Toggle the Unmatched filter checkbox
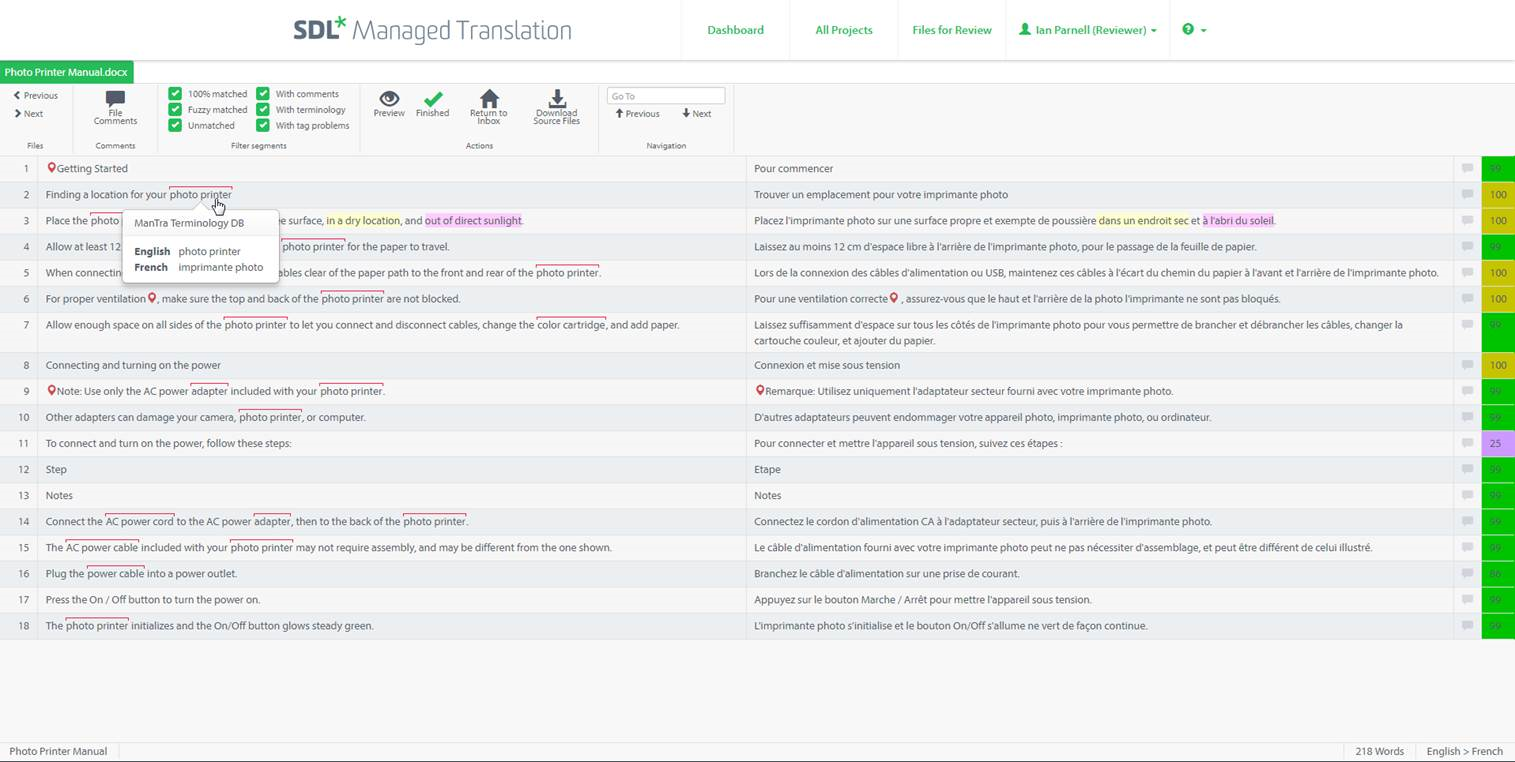 [175, 125]
